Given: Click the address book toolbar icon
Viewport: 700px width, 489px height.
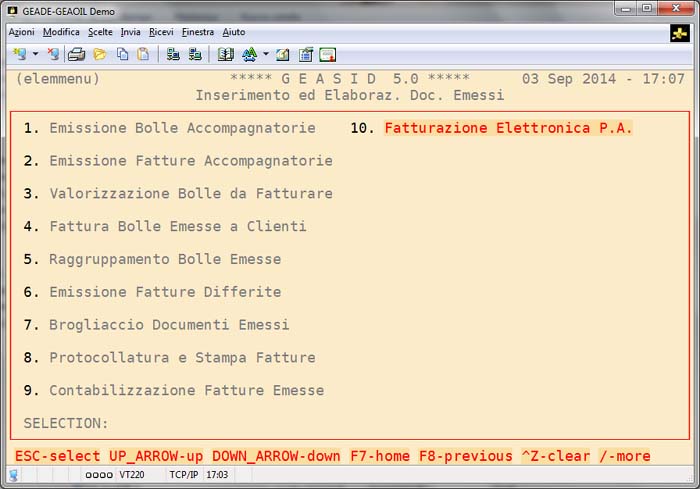Looking at the screenshot, I should [x=225, y=54].
